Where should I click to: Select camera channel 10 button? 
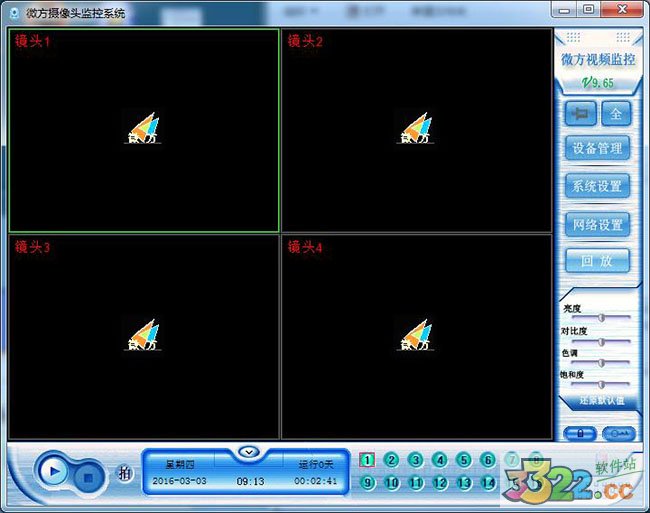(391, 483)
